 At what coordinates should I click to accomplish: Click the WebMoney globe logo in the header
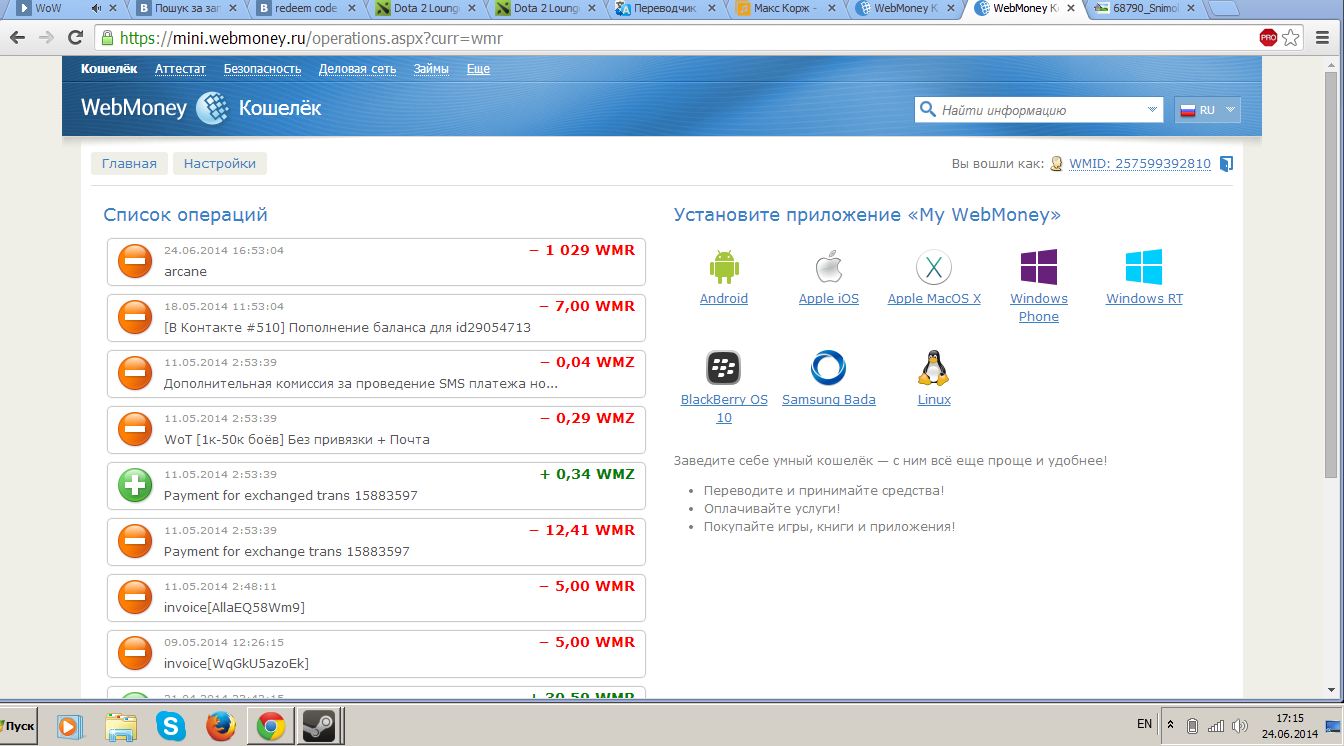tap(212, 108)
